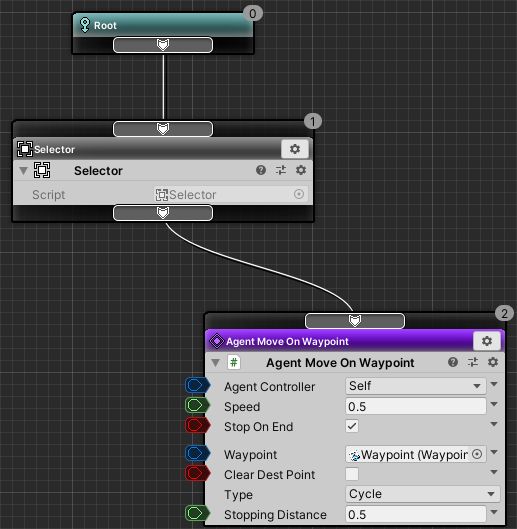Click the blue Waypoint variable port
Image resolution: width=517 pixels, height=529 pixels.
197,453
